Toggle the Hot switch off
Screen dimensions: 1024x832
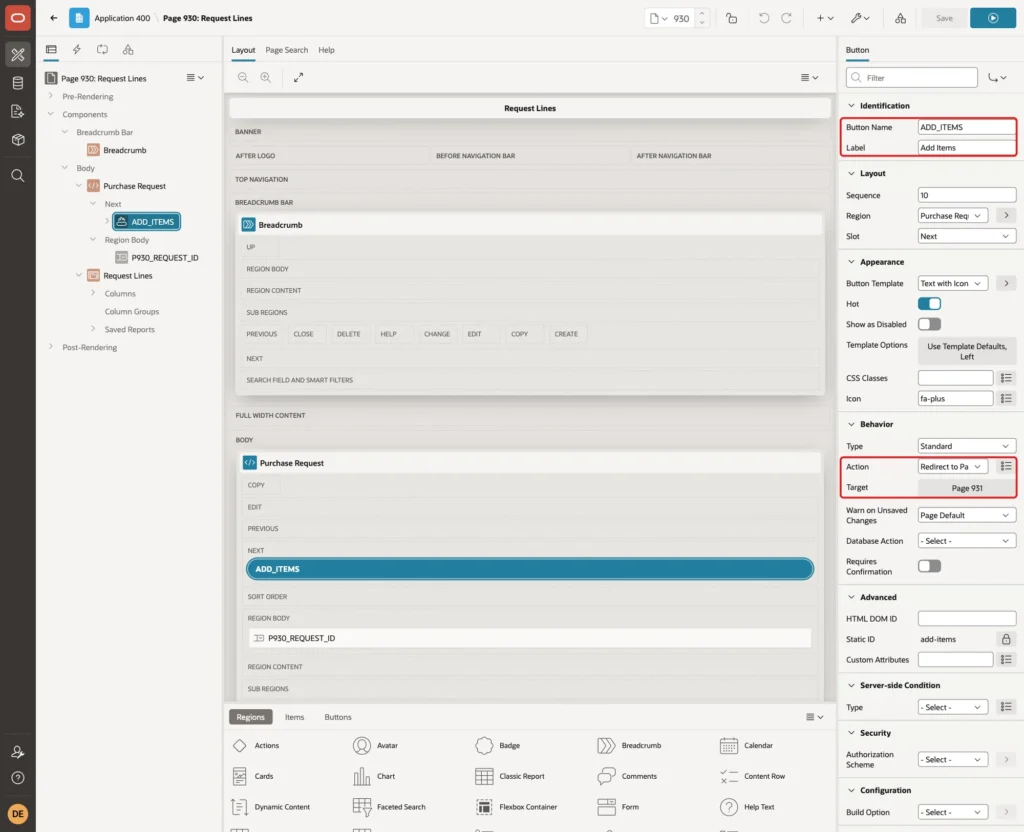click(x=929, y=304)
